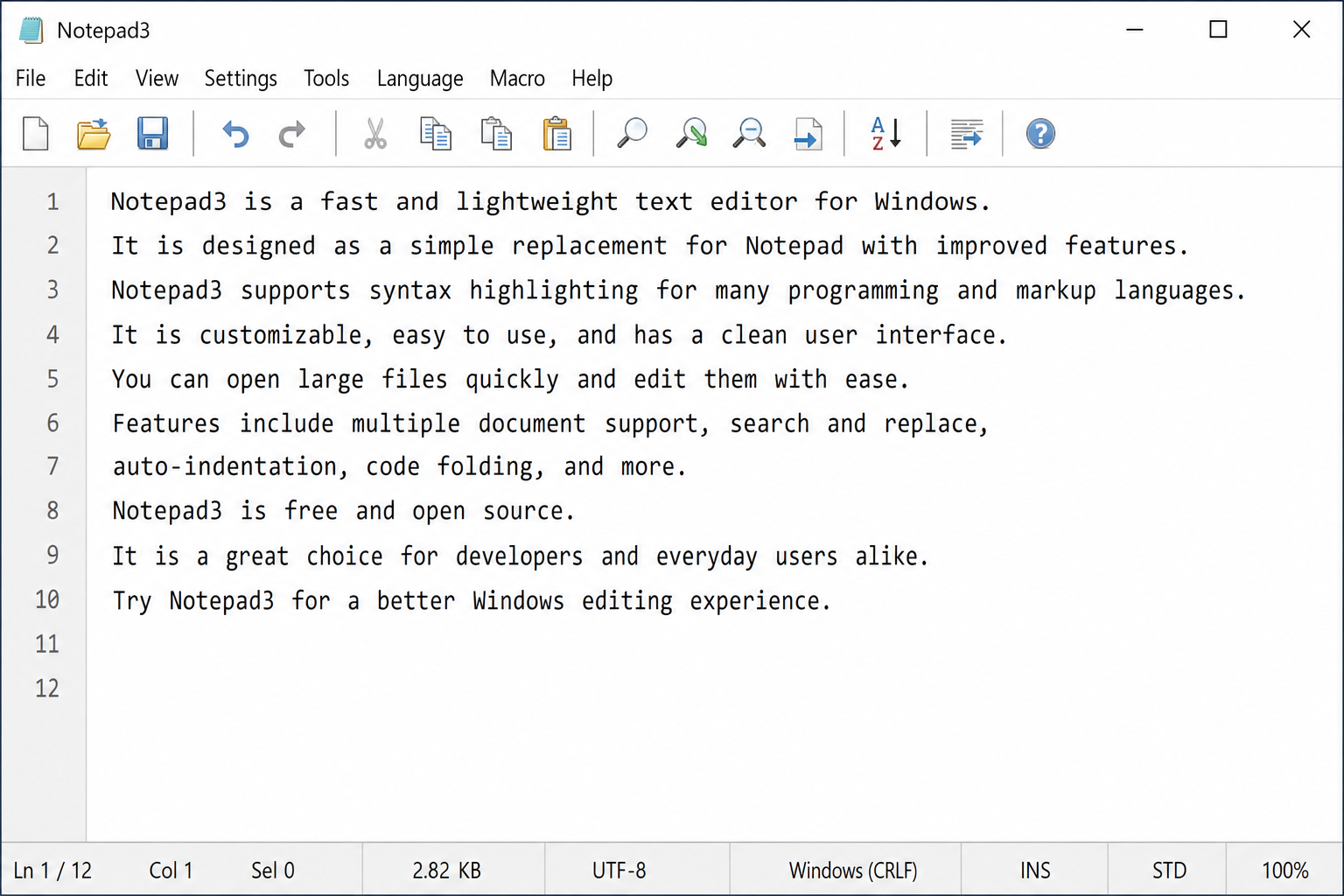Click the word 'document' on line 6
This screenshot has height=896, width=1344.
click(x=531, y=424)
